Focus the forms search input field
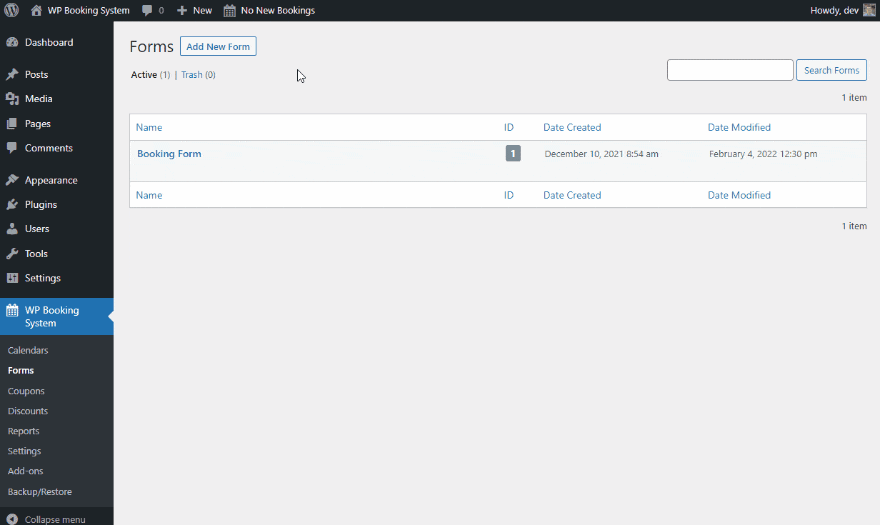Viewport: 880px width, 525px height. pyautogui.click(x=730, y=70)
